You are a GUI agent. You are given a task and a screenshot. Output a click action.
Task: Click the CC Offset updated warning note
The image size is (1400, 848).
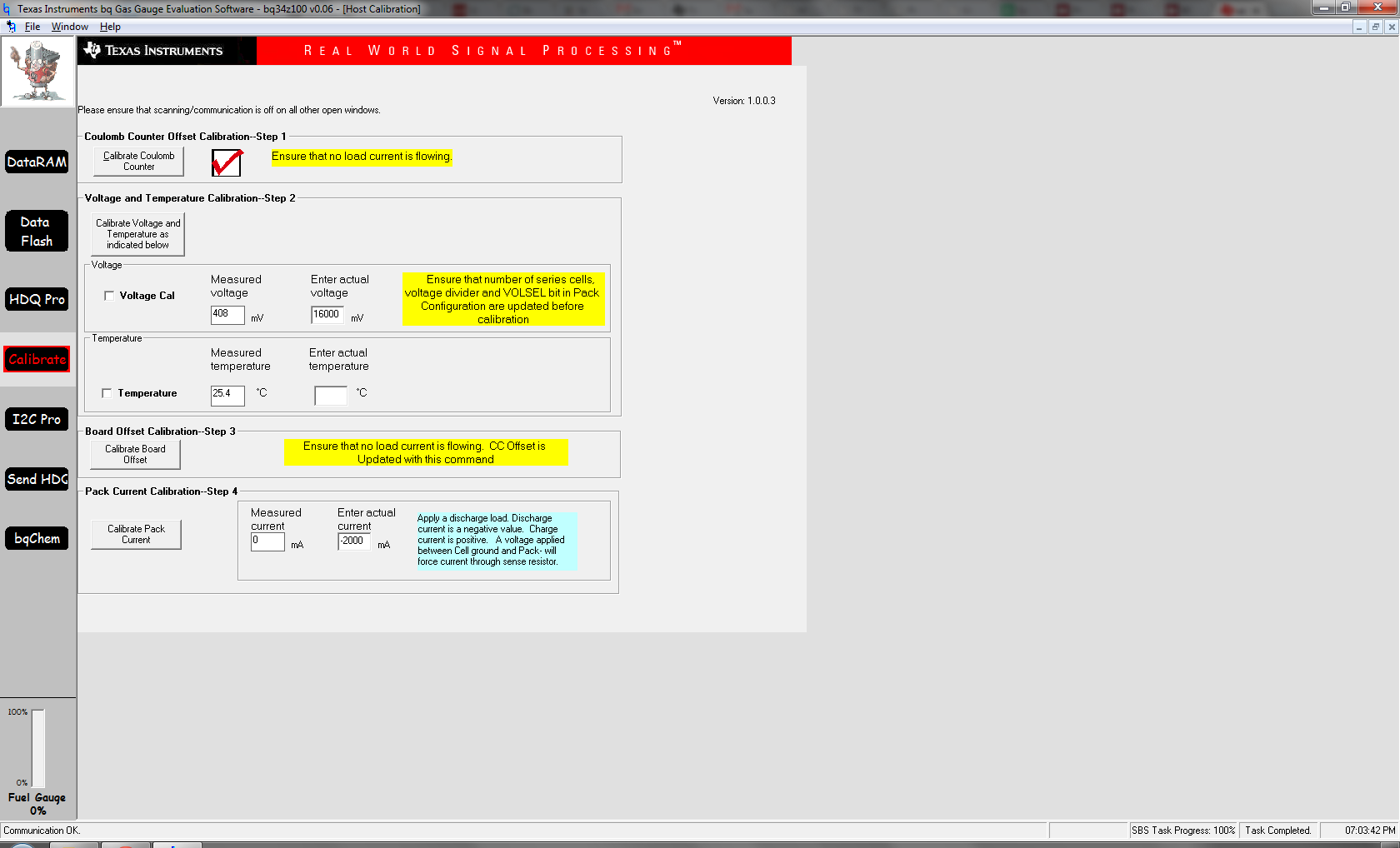(x=425, y=452)
